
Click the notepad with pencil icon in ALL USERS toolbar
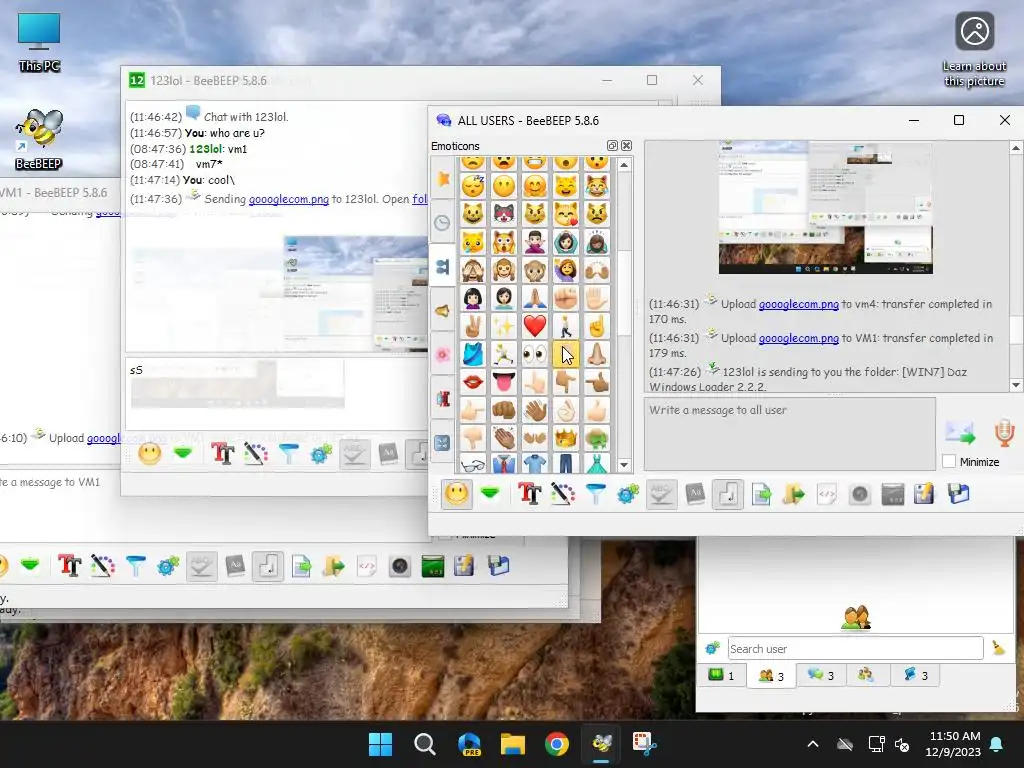tap(924, 494)
